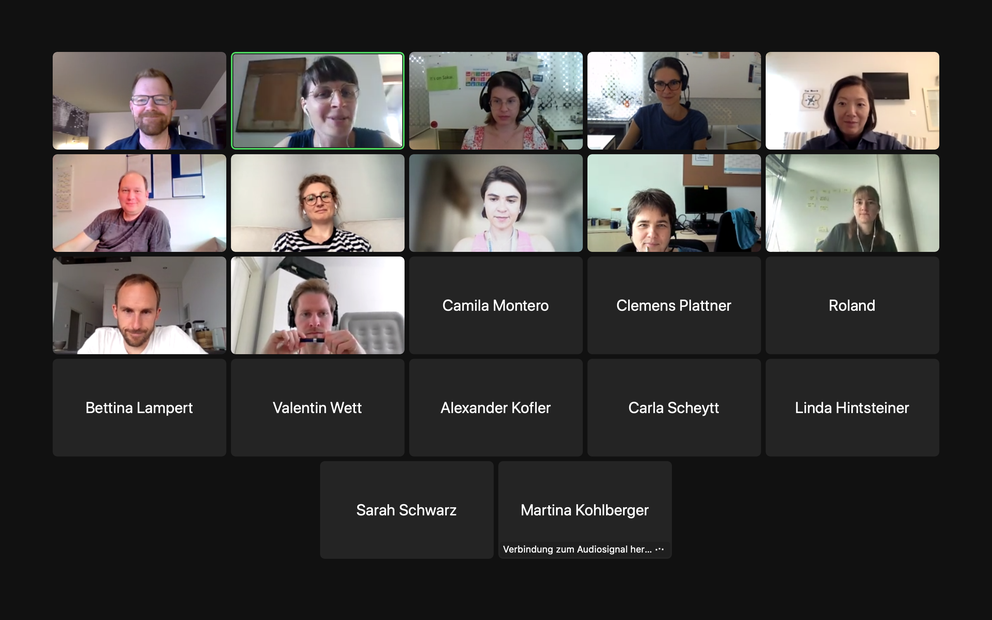Click the Carla Scheytt tile
The height and width of the screenshot is (620, 992).
point(674,407)
